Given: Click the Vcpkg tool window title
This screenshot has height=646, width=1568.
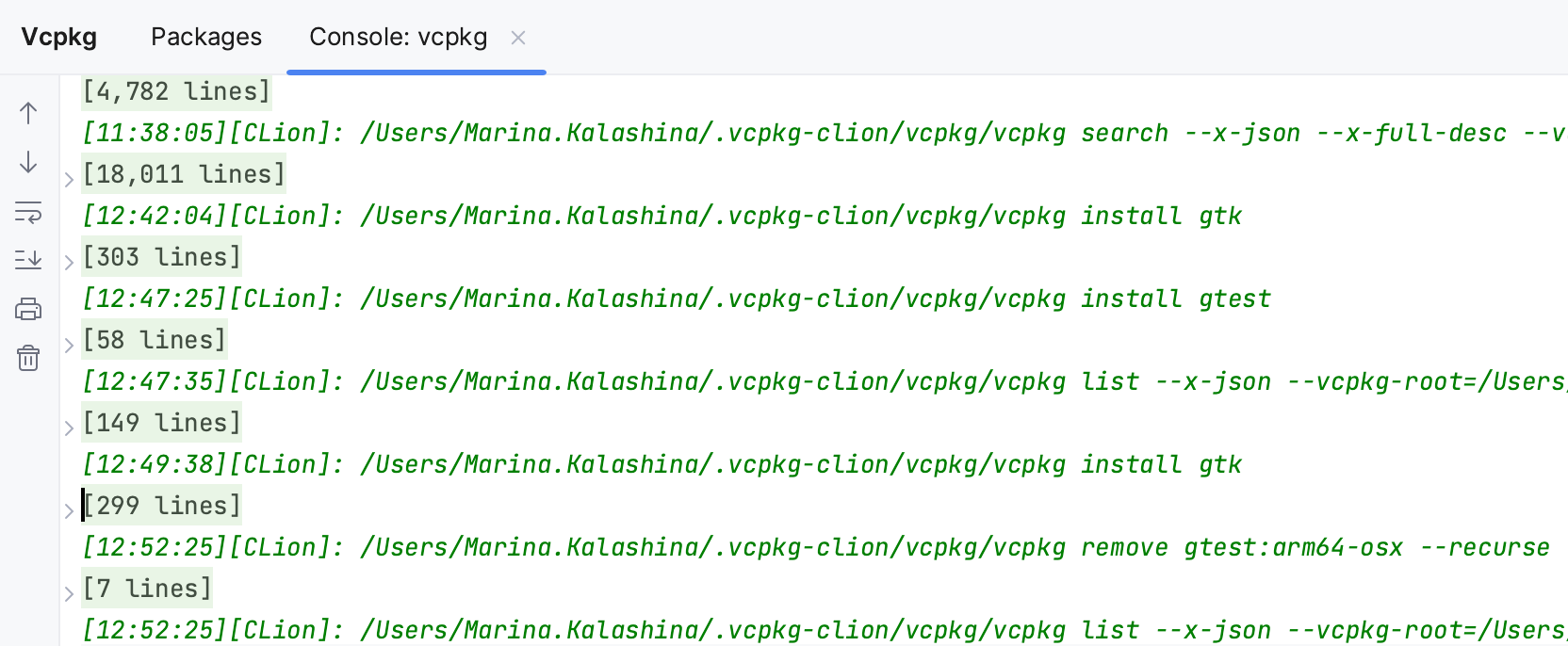Looking at the screenshot, I should coord(59,37).
